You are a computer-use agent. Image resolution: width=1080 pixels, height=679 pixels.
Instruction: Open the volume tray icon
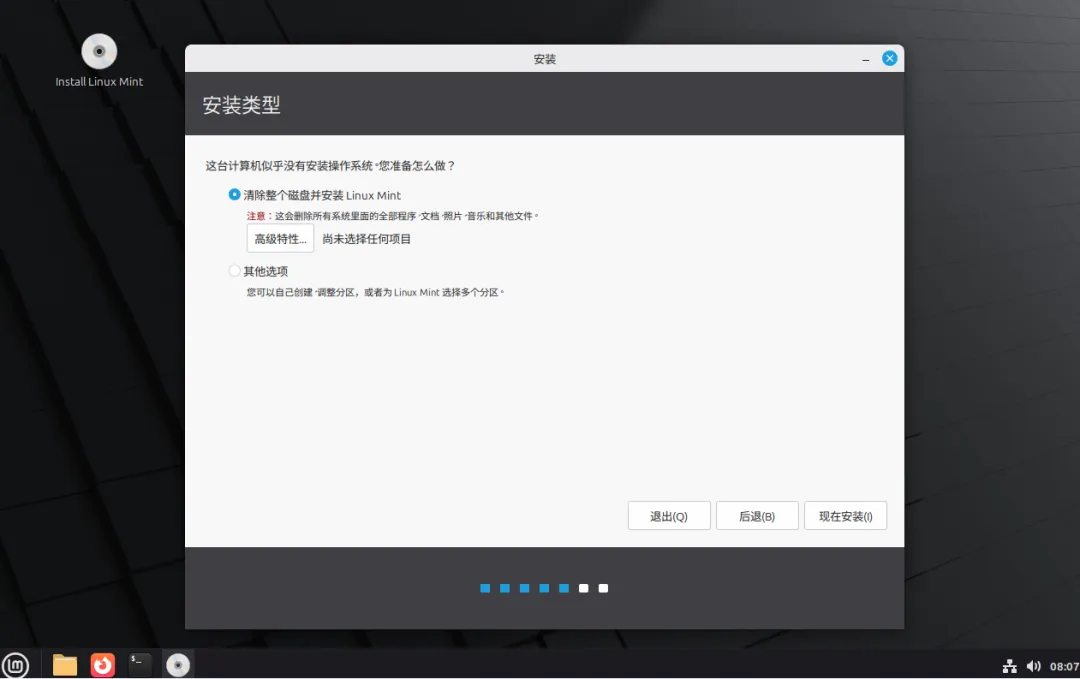click(x=1033, y=666)
